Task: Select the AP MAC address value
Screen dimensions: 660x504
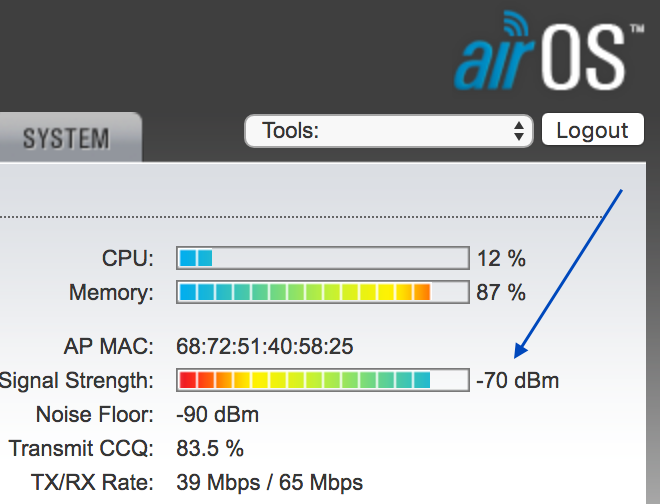Action: (x=264, y=347)
